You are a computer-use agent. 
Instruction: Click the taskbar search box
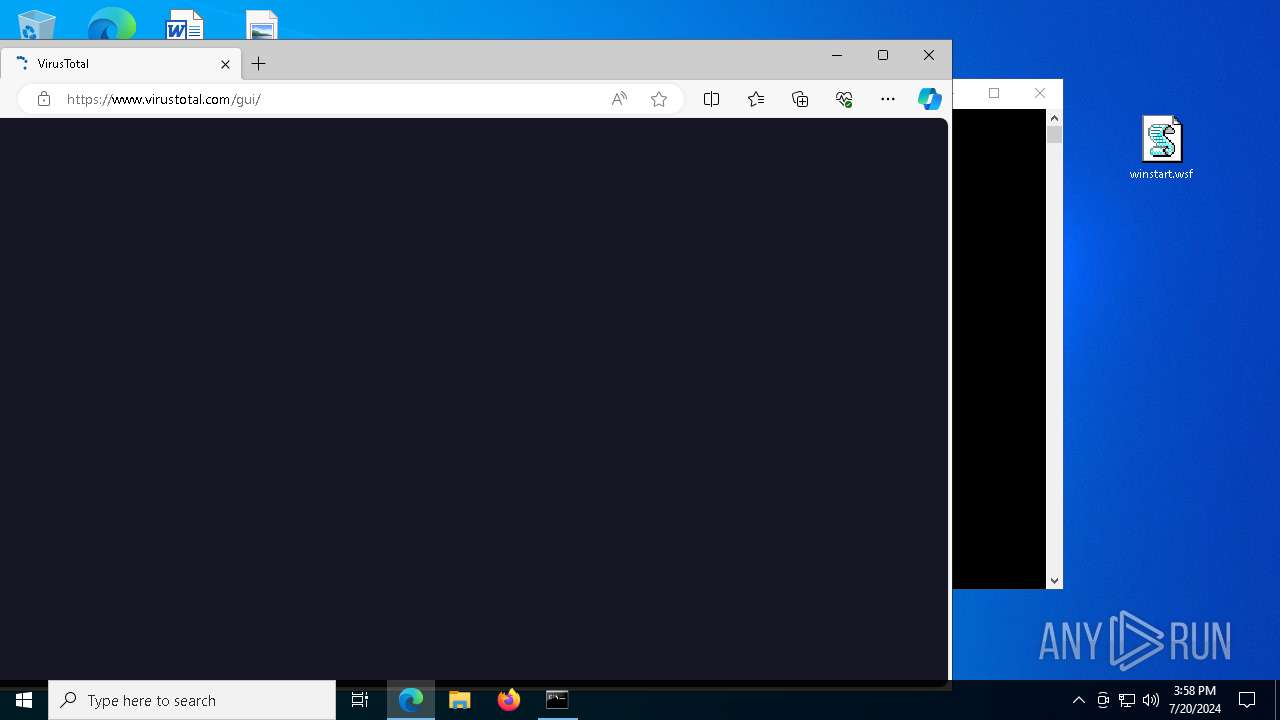tap(192, 700)
